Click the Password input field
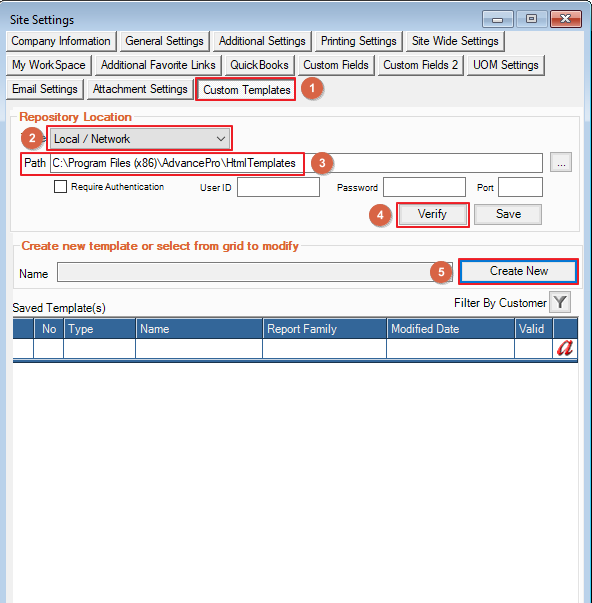The height and width of the screenshot is (603, 592). [424, 187]
